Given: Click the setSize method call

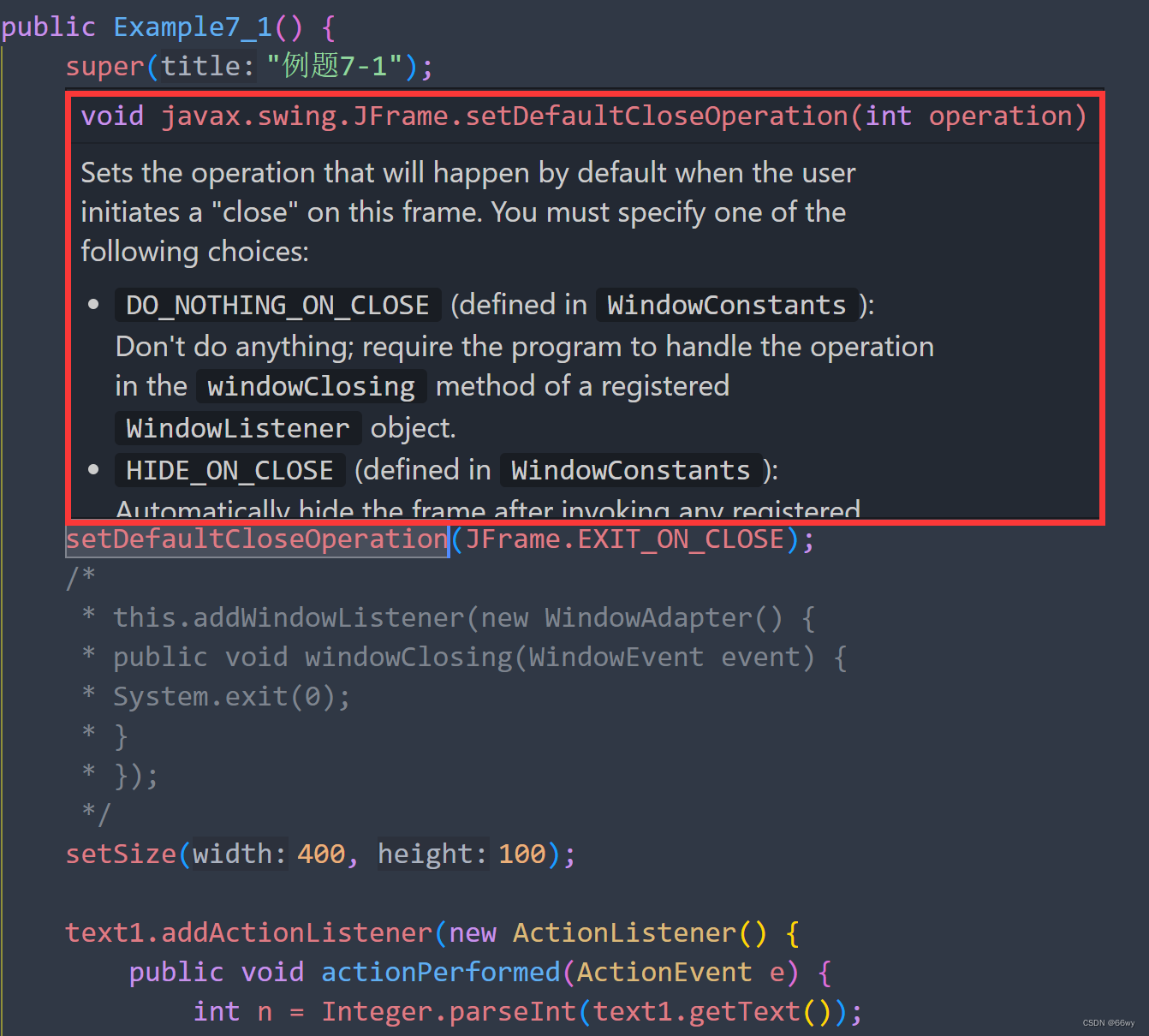Looking at the screenshot, I should pos(121,854).
